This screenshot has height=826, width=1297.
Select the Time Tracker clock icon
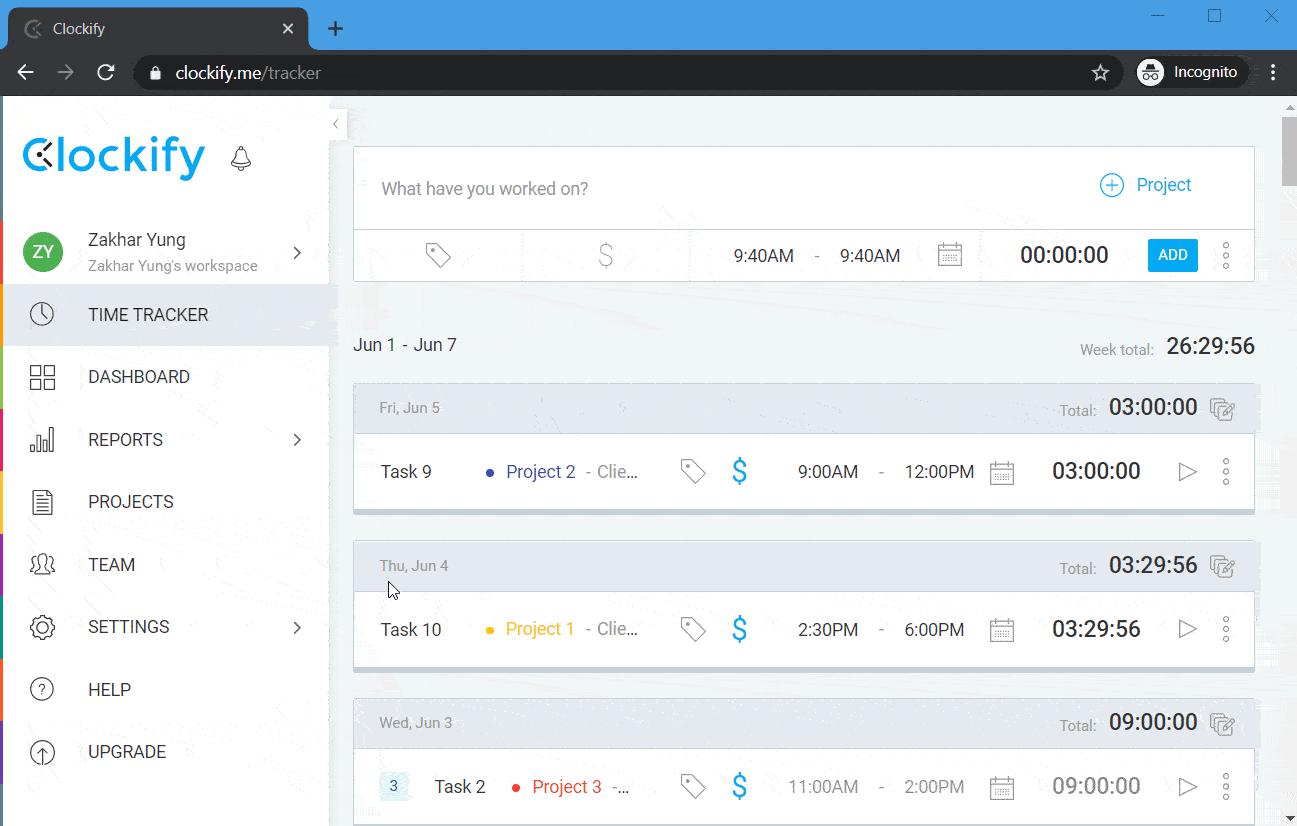coord(42,314)
